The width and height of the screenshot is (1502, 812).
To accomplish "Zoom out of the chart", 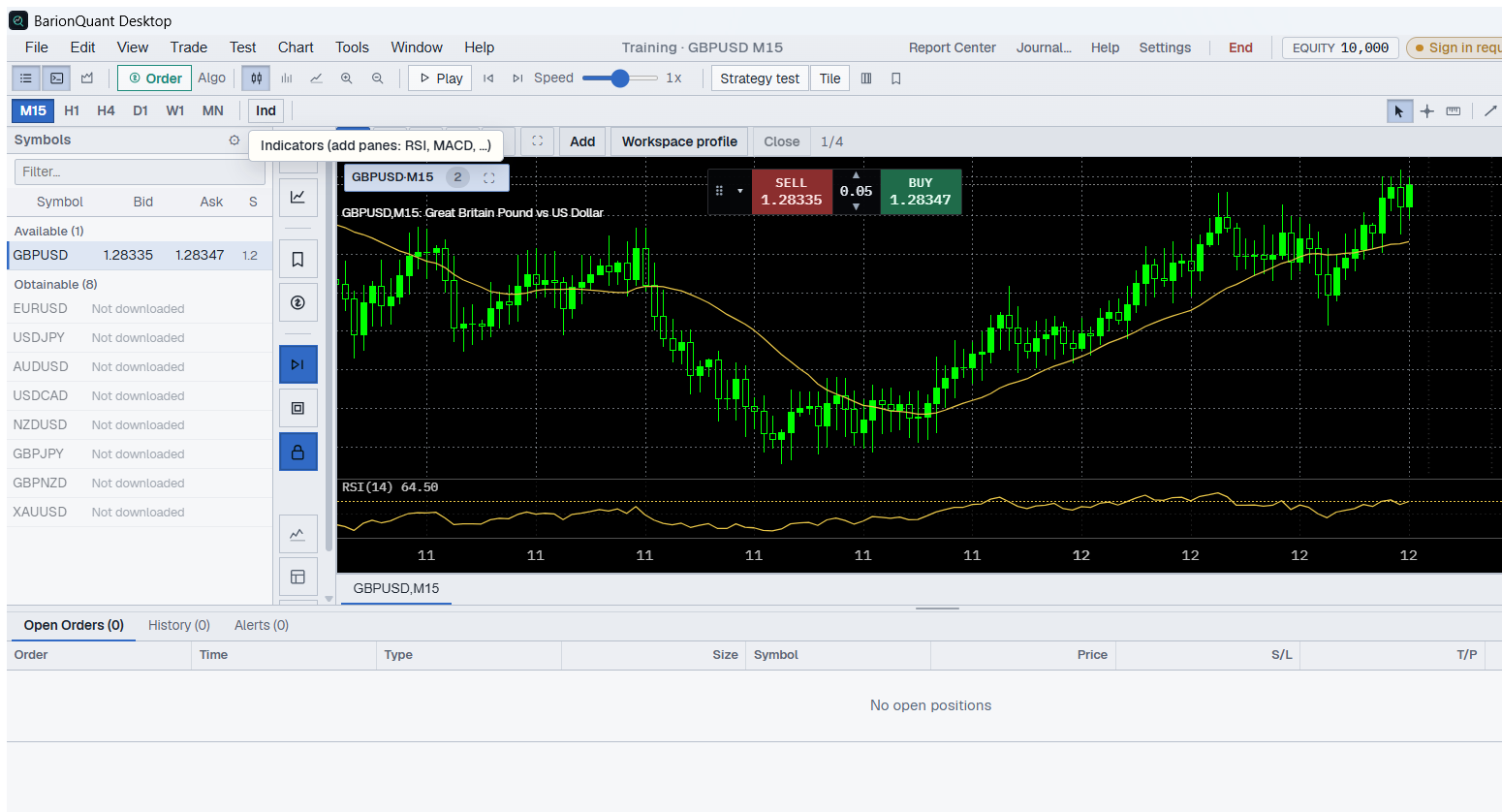I will tap(377, 78).
